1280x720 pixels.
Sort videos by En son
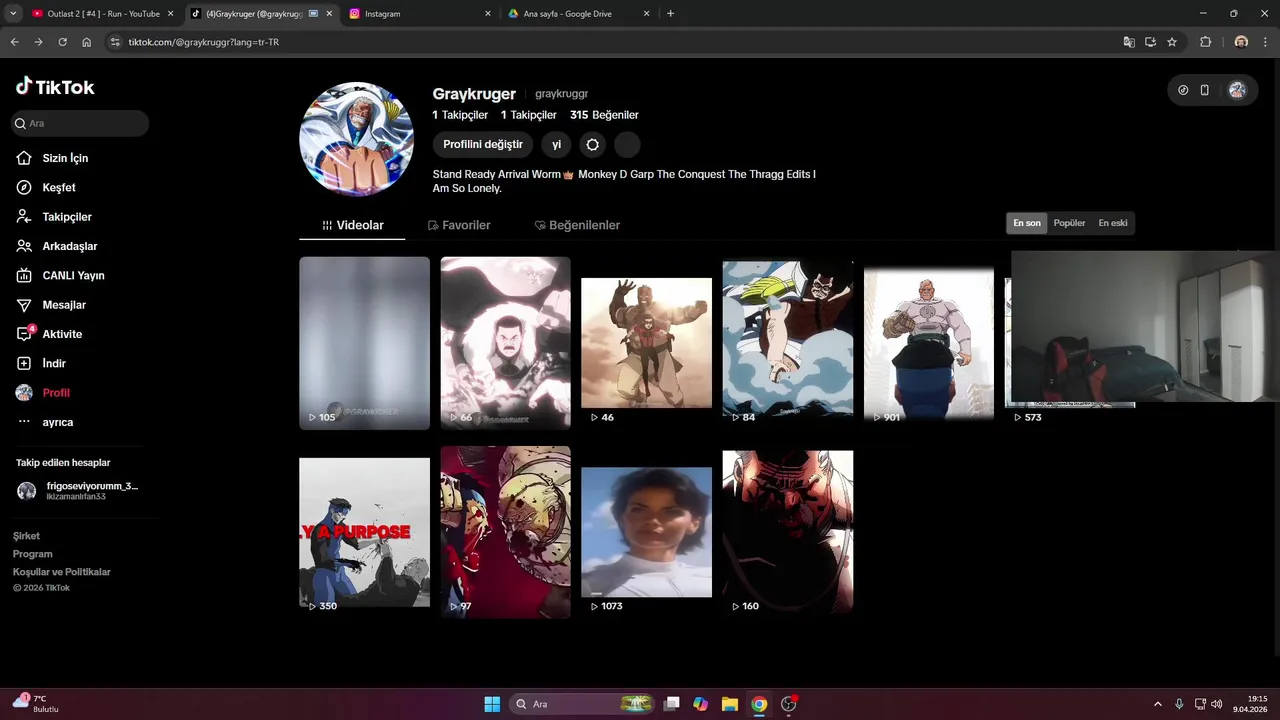pos(1027,223)
